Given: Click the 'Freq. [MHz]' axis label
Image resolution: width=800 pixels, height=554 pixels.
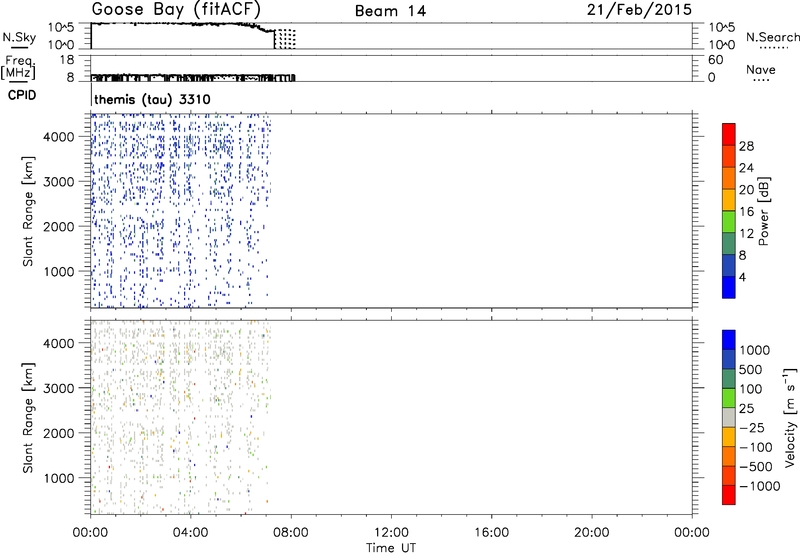Looking at the screenshot, I should click(18, 68).
